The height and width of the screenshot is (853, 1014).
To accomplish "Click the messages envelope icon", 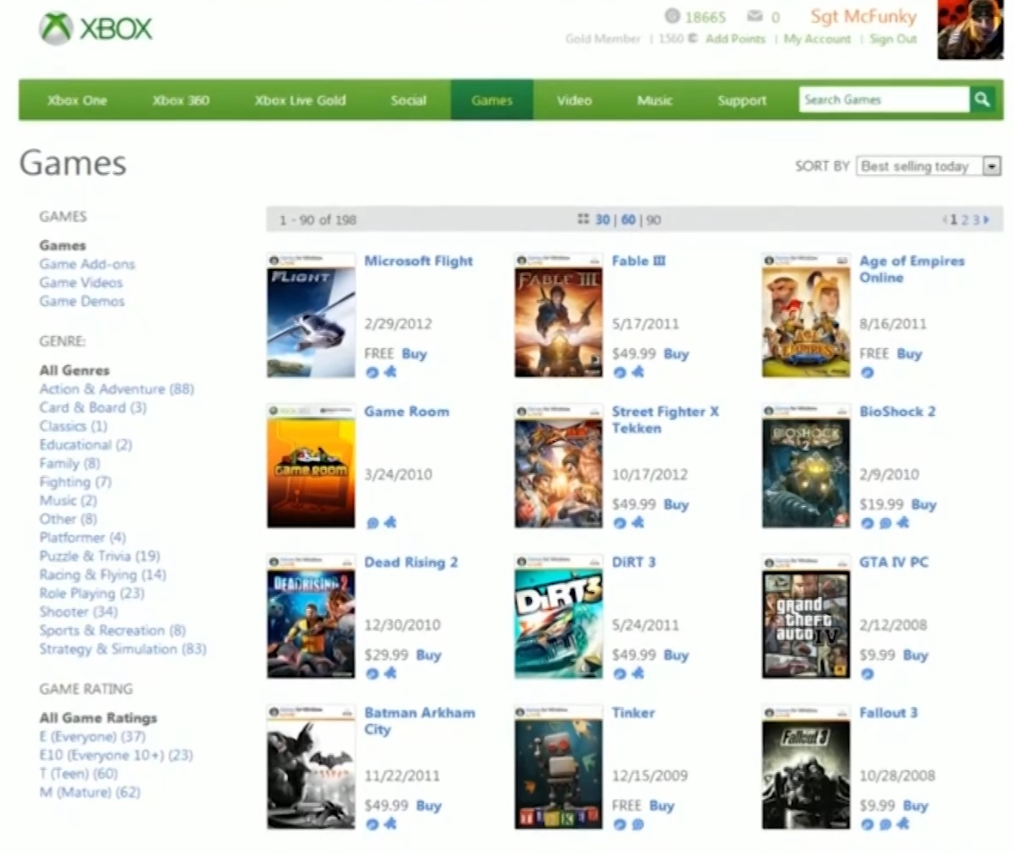I will click(755, 16).
